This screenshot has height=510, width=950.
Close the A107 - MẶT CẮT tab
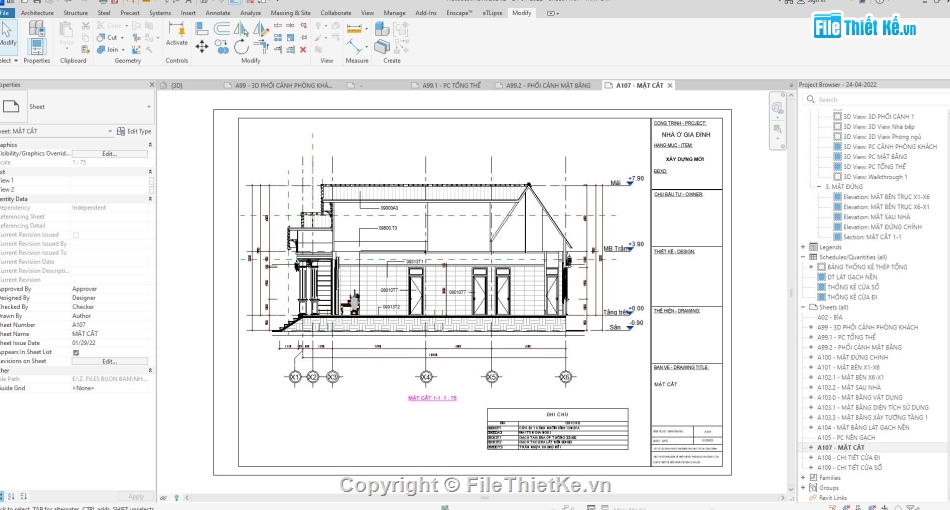(x=669, y=85)
